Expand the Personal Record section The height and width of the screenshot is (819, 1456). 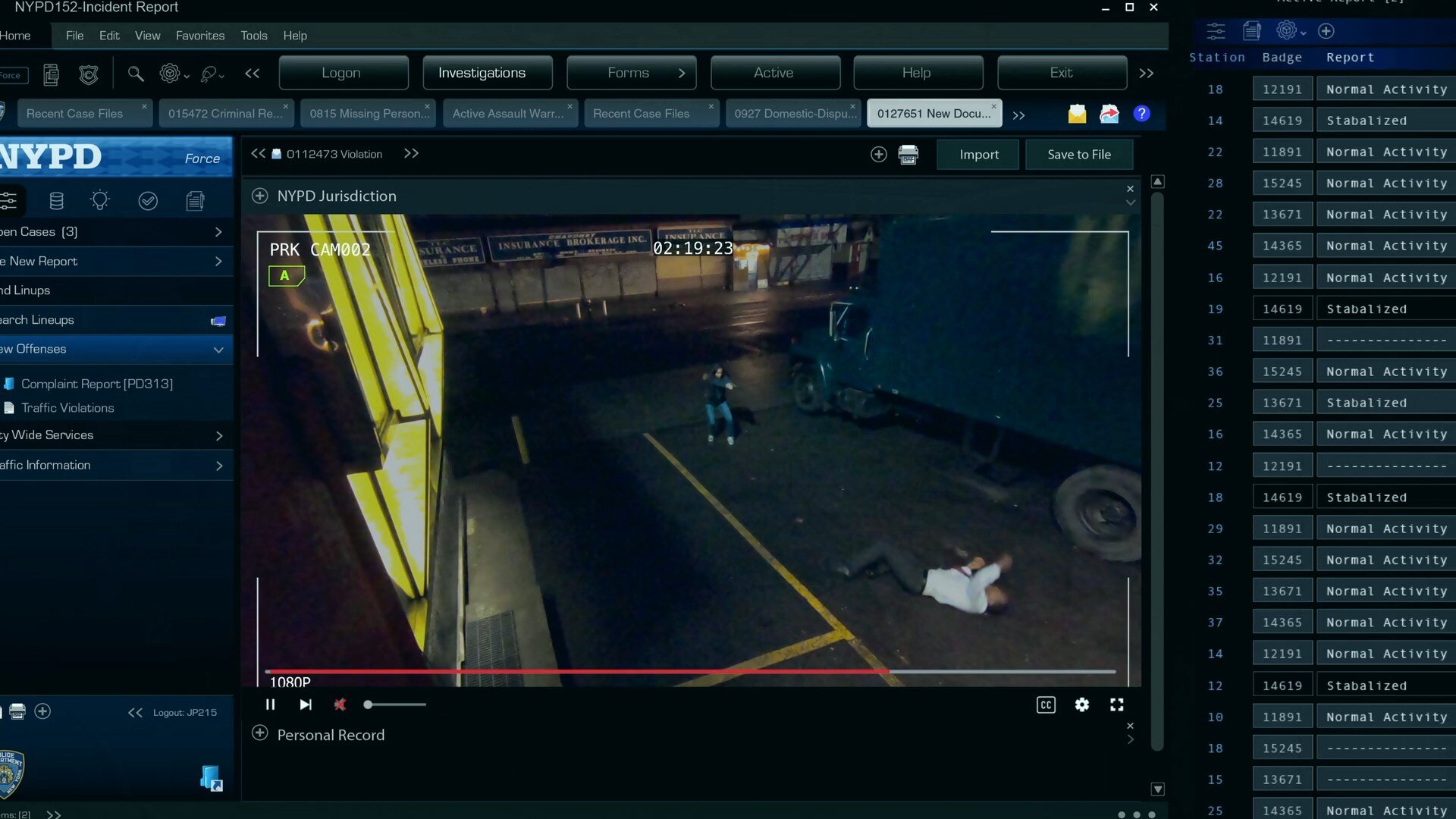[260, 733]
